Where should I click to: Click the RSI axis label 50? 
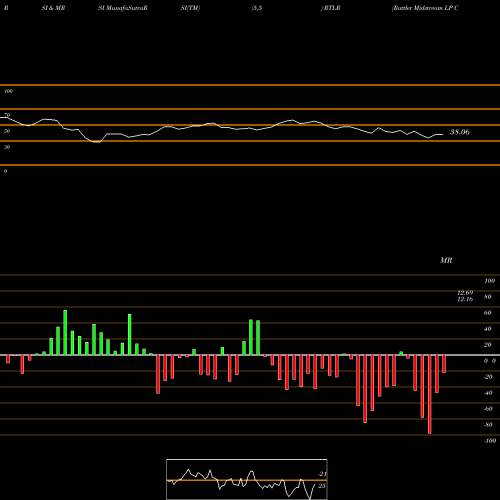[x=7, y=131]
